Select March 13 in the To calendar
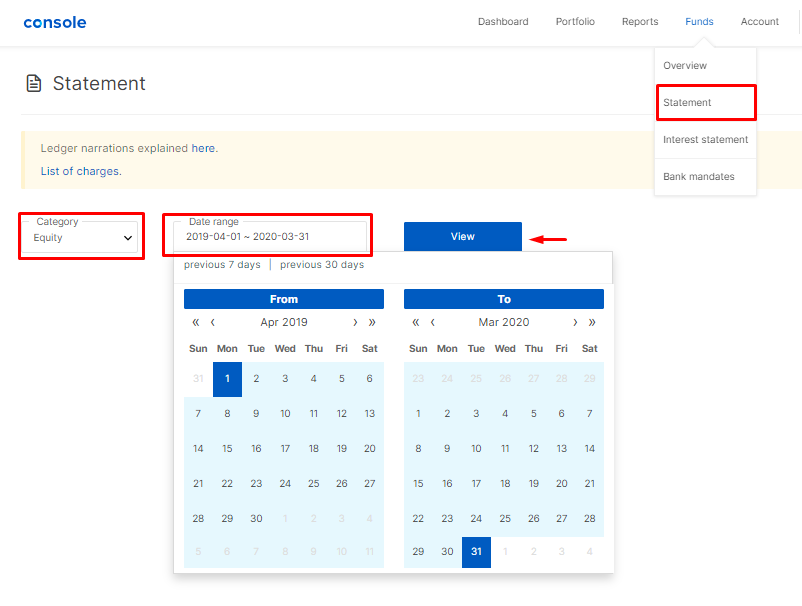 [562, 448]
